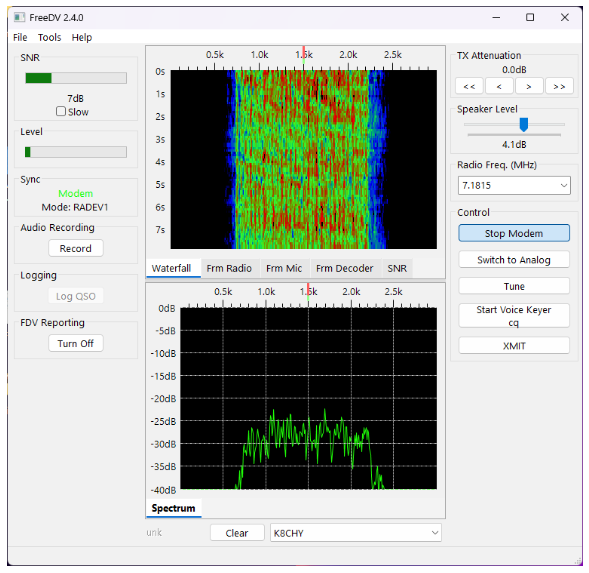Increase attenuation with the > button

[529, 86]
